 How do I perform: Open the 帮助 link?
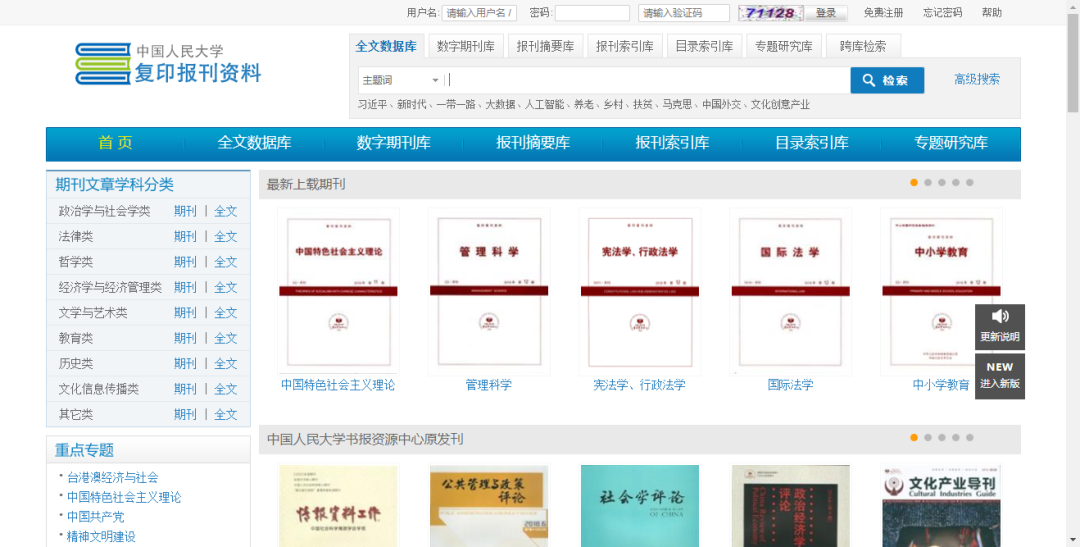pos(992,12)
